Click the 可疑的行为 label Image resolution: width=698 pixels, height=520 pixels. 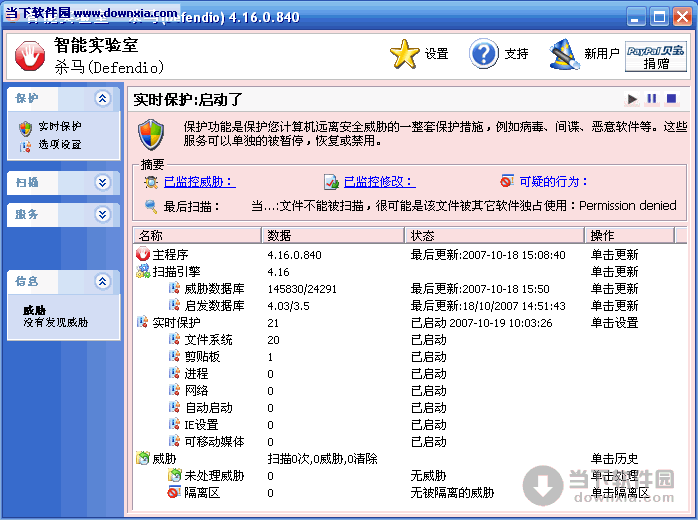tap(554, 182)
